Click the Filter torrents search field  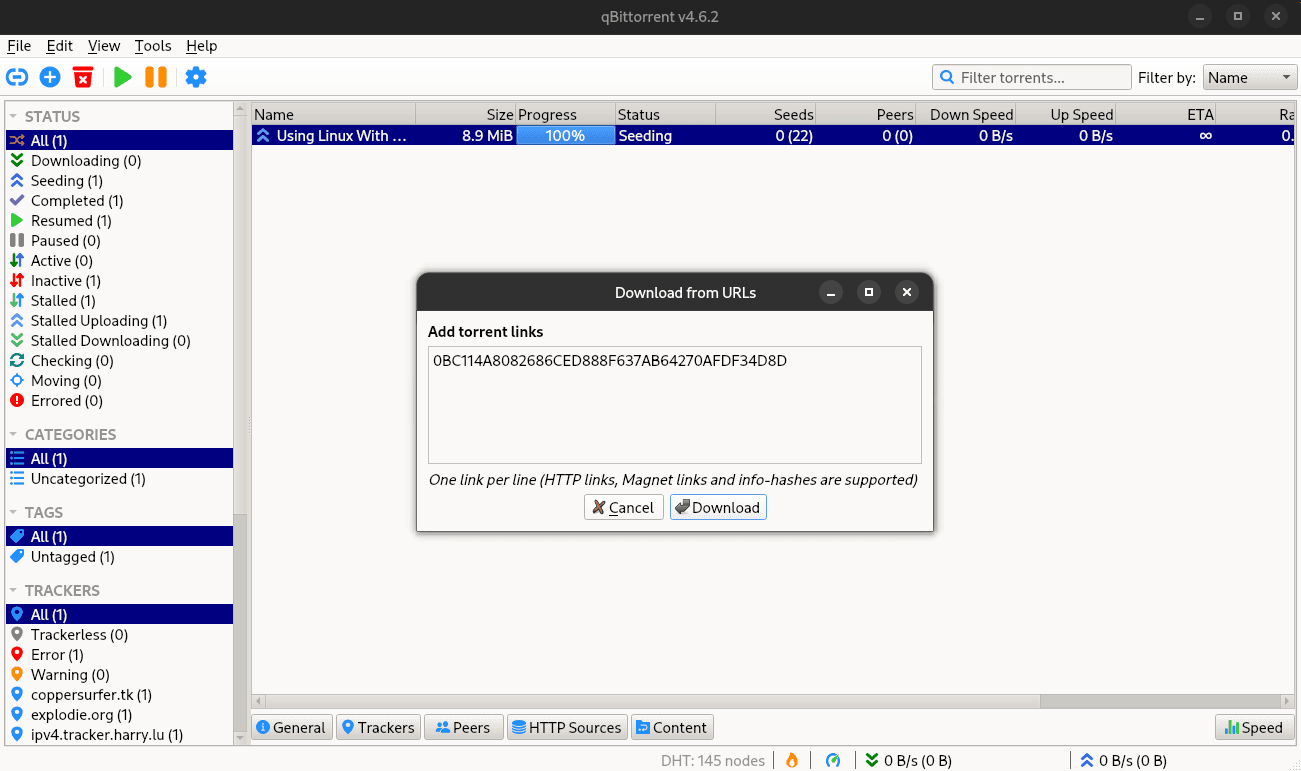pos(1031,78)
